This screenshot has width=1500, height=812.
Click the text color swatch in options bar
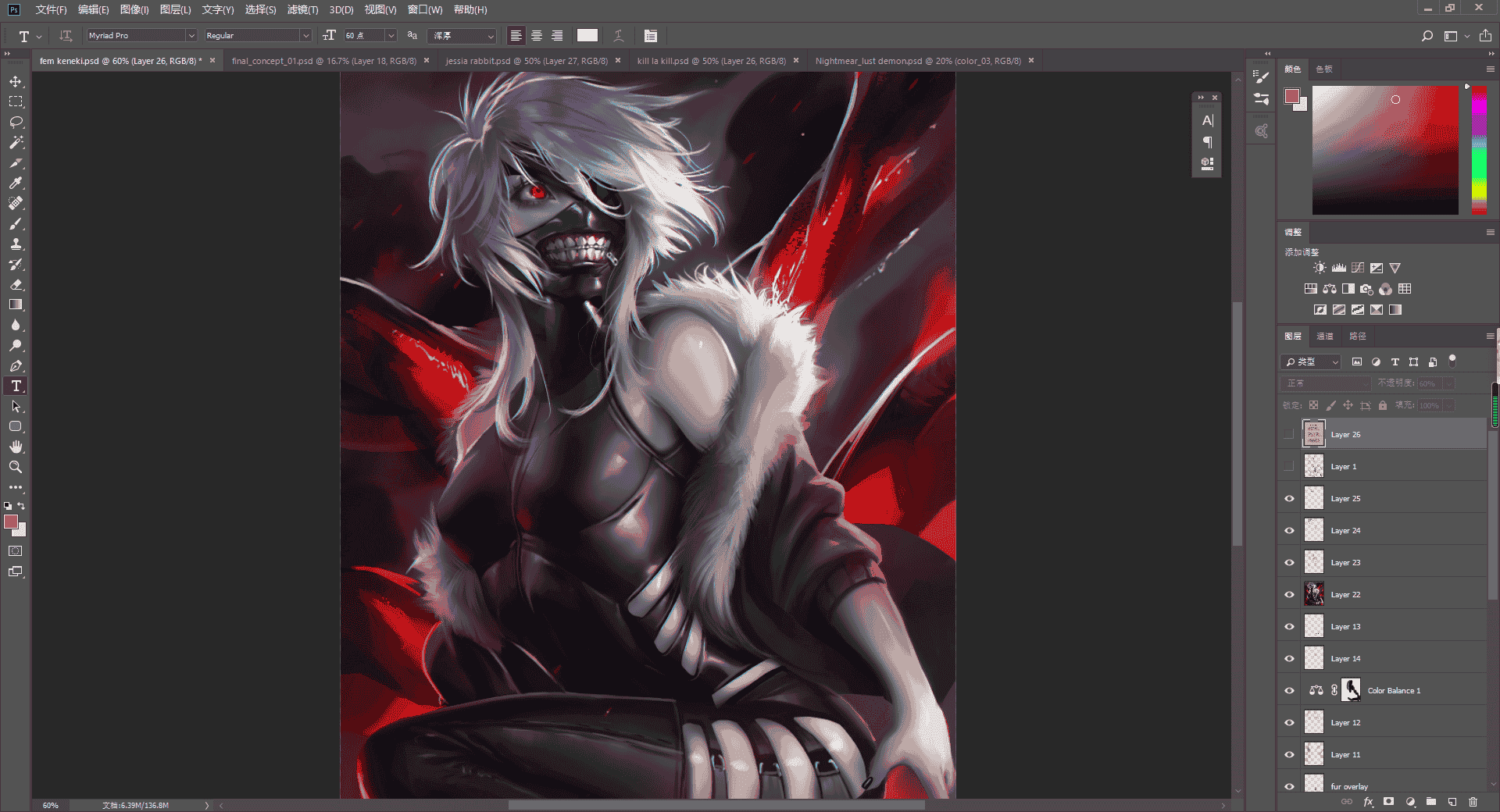click(x=587, y=36)
